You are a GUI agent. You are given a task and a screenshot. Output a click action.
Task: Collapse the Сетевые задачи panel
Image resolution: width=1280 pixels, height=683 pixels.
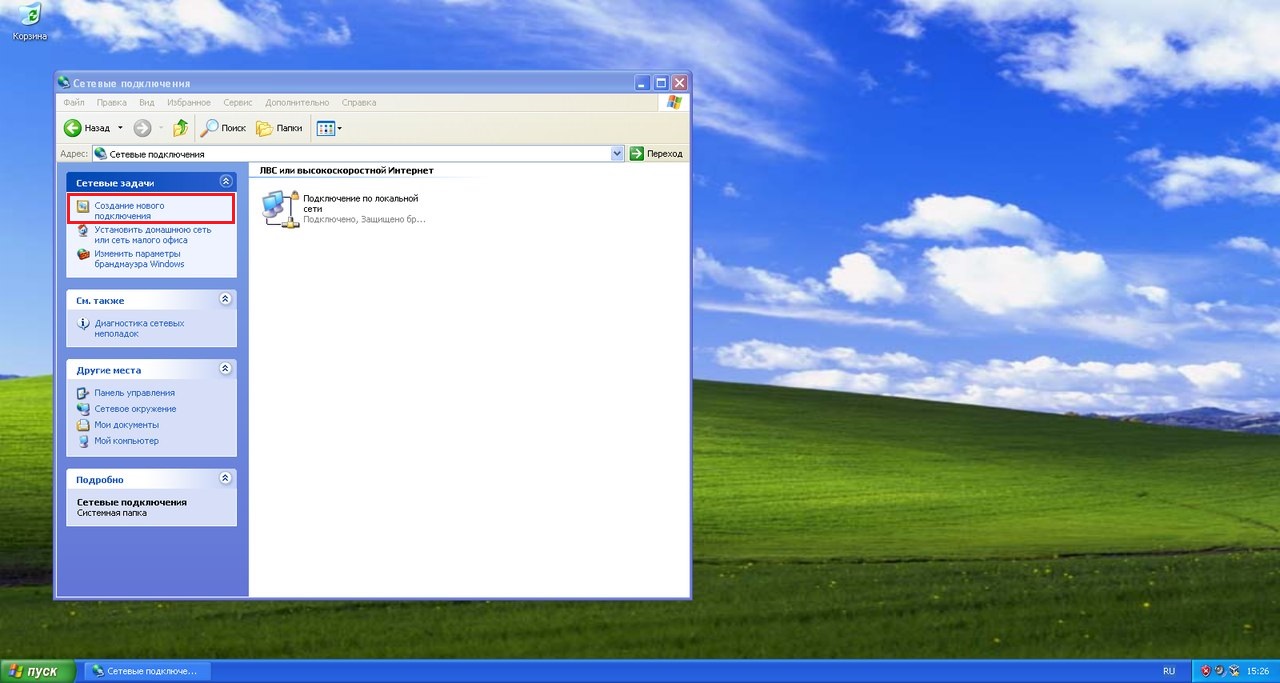coord(225,182)
